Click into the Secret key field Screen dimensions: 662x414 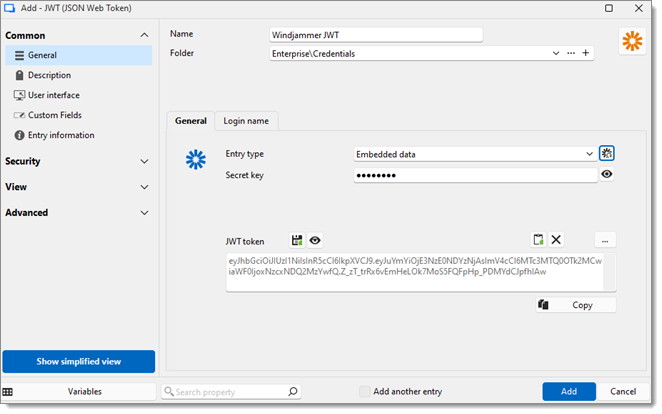point(475,175)
